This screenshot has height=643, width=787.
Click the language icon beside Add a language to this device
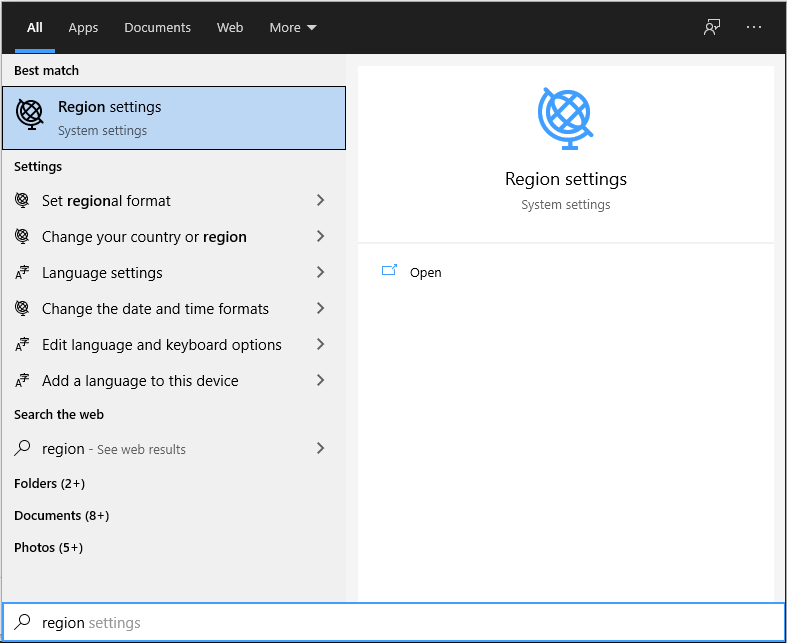click(22, 380)
